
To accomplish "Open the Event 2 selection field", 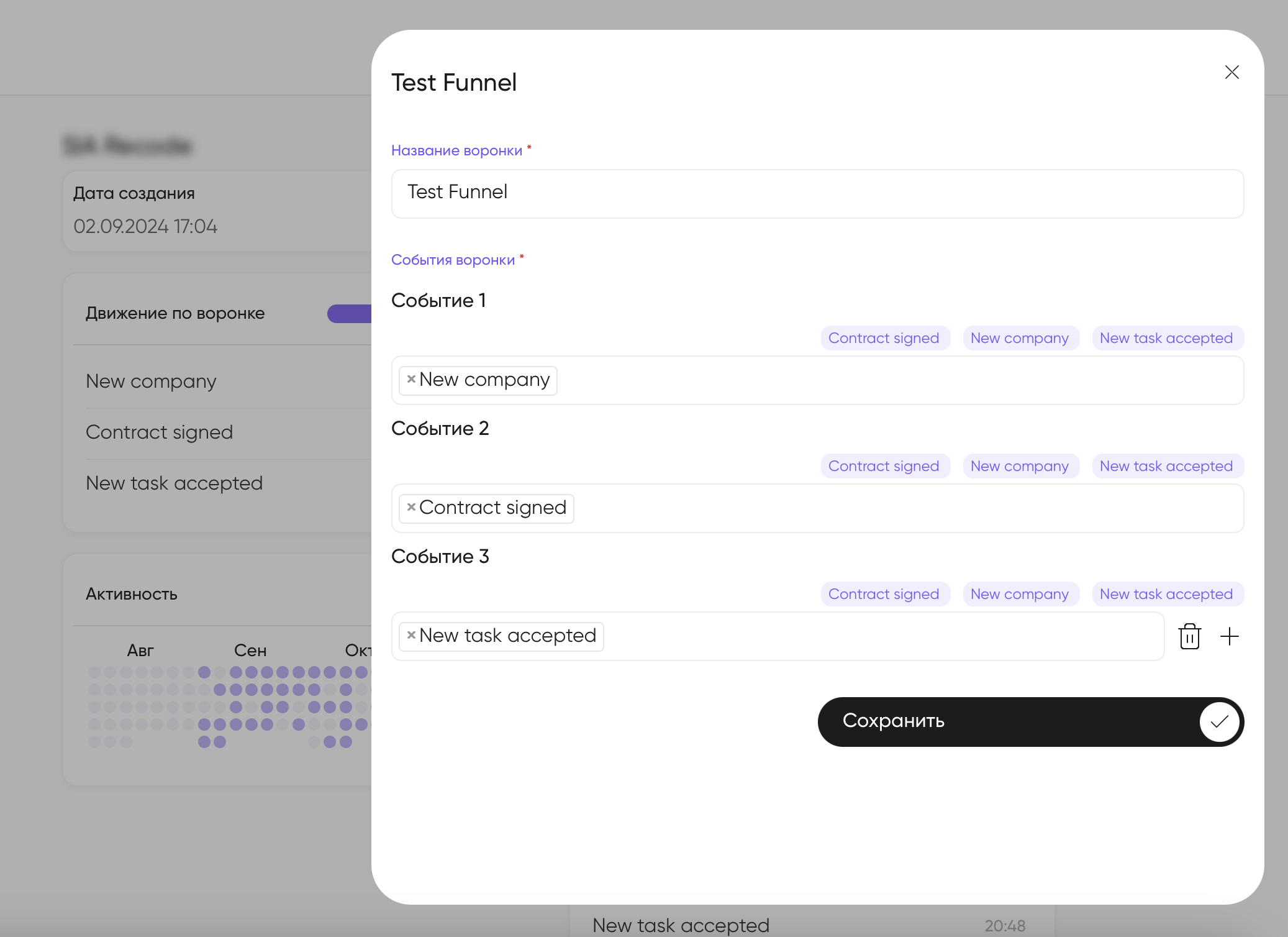I will pos(869,508).
